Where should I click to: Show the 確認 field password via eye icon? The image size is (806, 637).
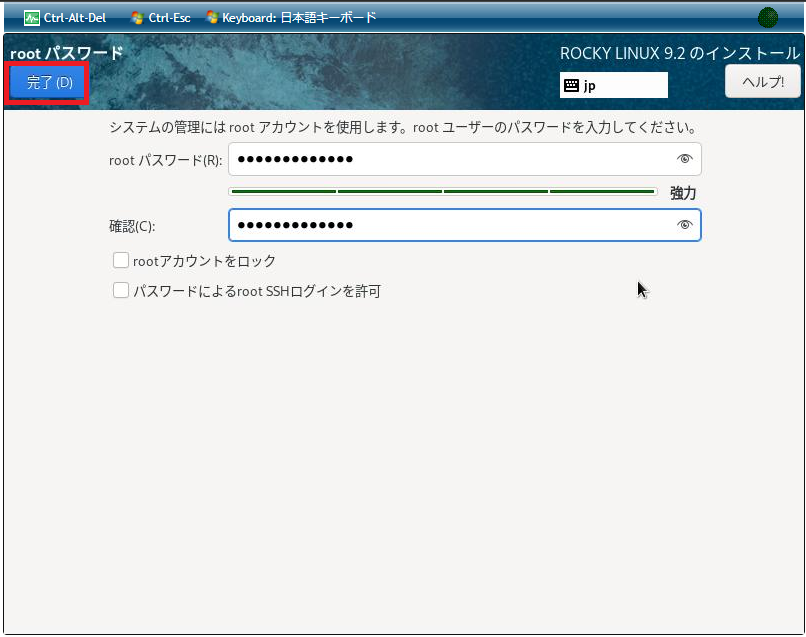point(685,225)
